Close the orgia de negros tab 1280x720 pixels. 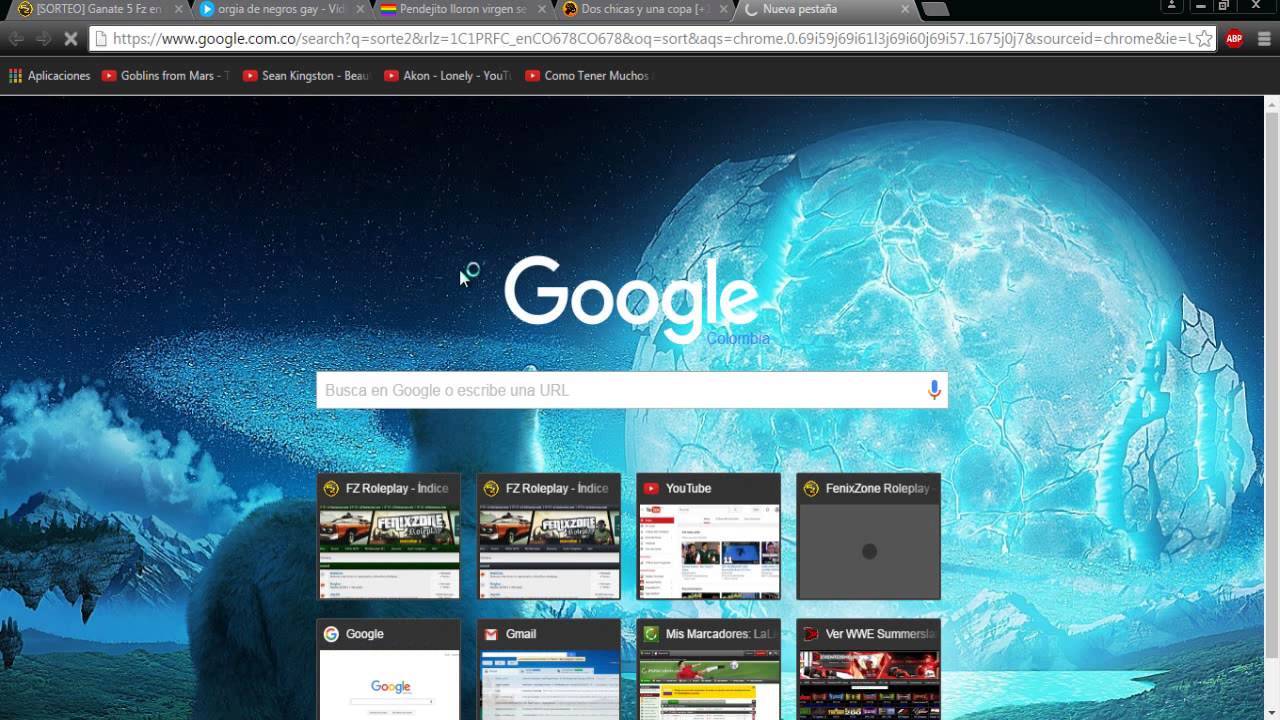point(360,9)
